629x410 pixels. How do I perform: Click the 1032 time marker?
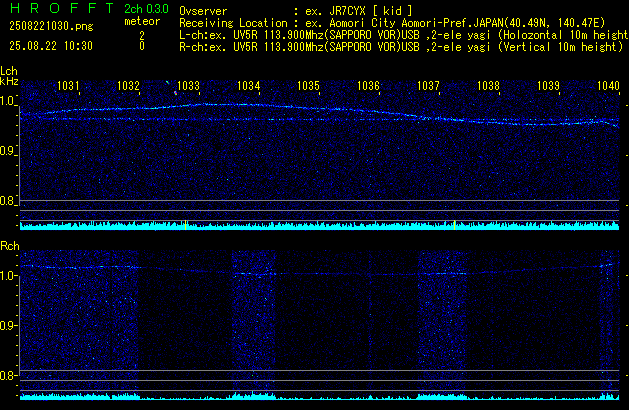[x=128, y=86]
